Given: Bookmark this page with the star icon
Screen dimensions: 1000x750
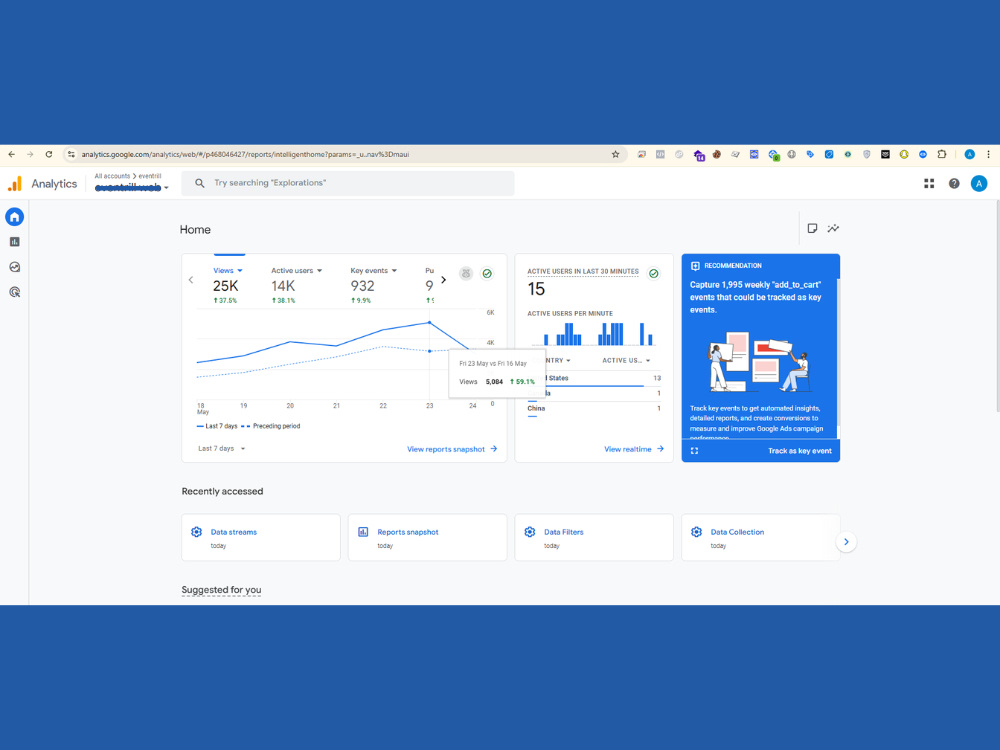Looking at the screenshot, I should coord(615,154).
